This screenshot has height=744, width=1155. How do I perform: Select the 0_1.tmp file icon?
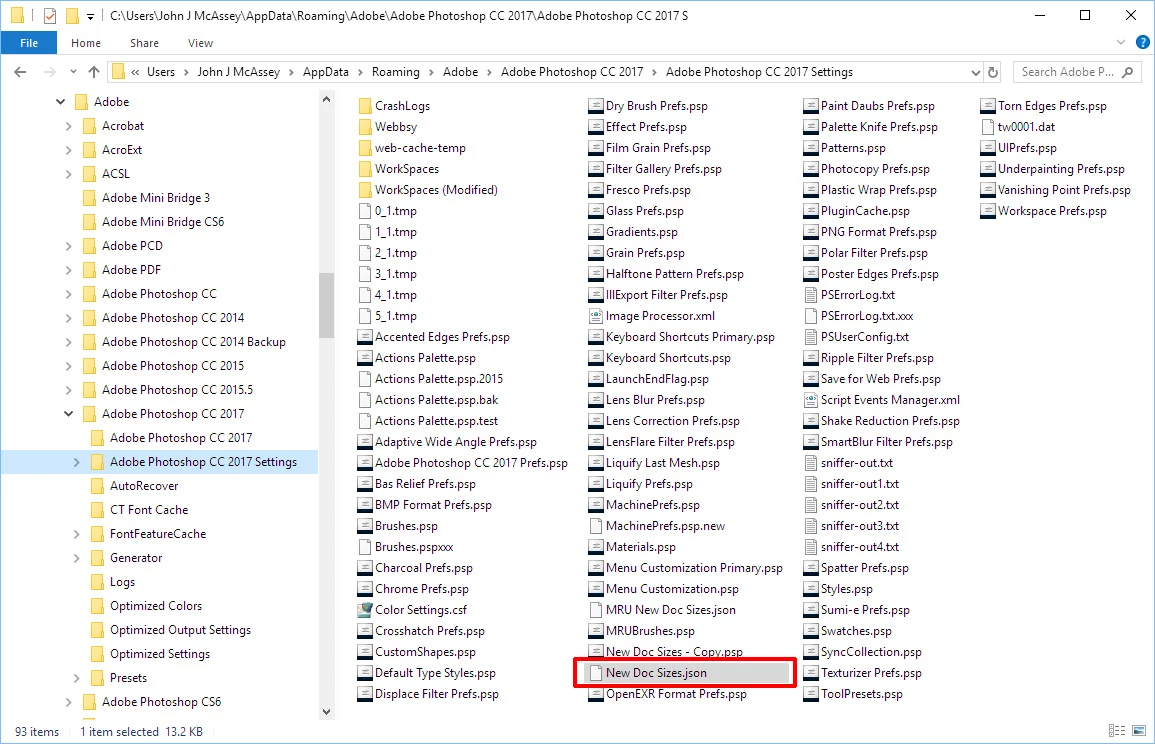click(365, 211)
